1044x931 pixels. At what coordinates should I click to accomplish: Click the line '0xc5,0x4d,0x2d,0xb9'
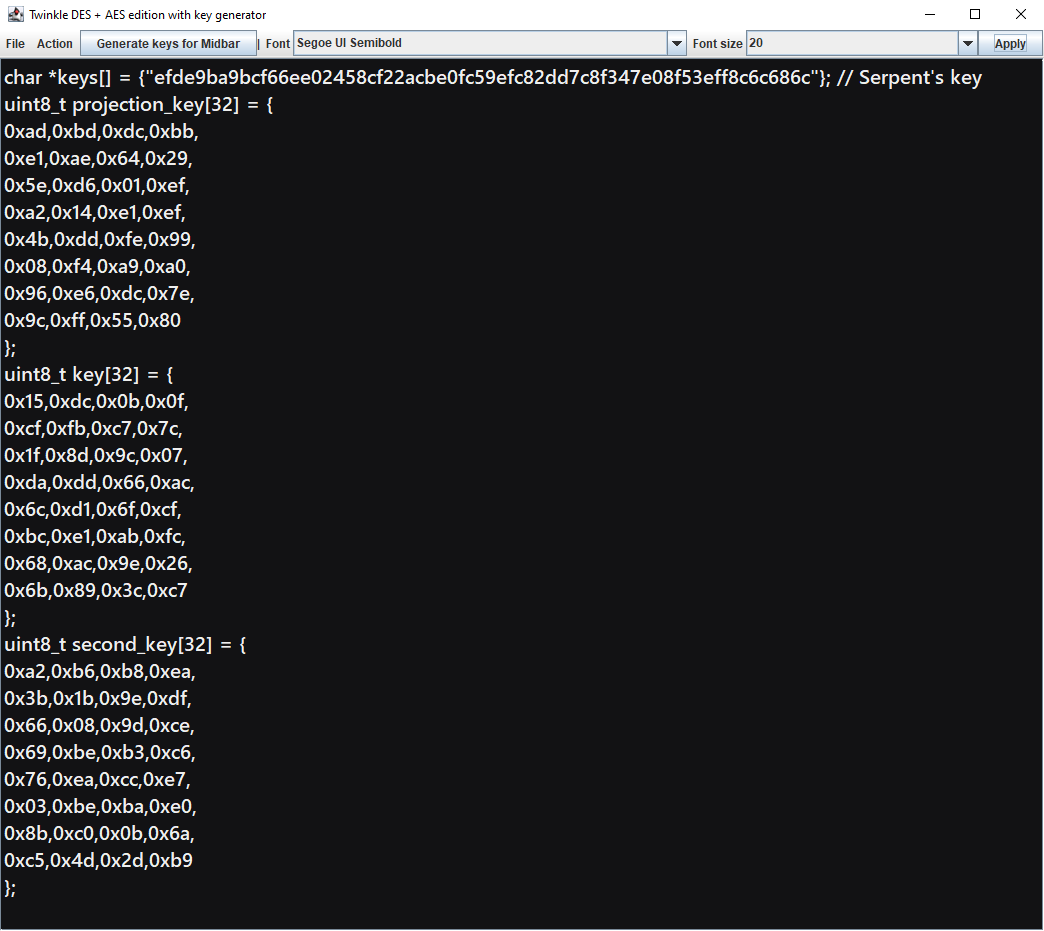click(99, 861)
